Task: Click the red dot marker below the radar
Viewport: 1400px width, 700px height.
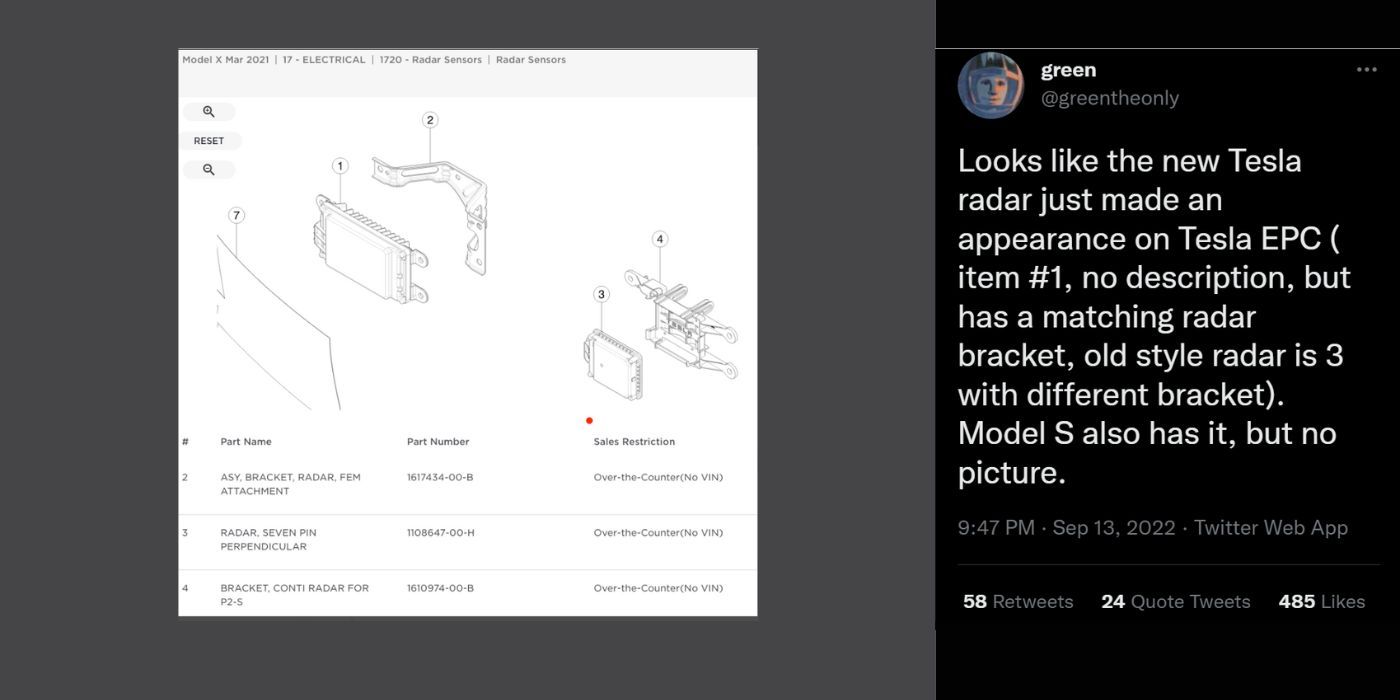Action: 589,421
